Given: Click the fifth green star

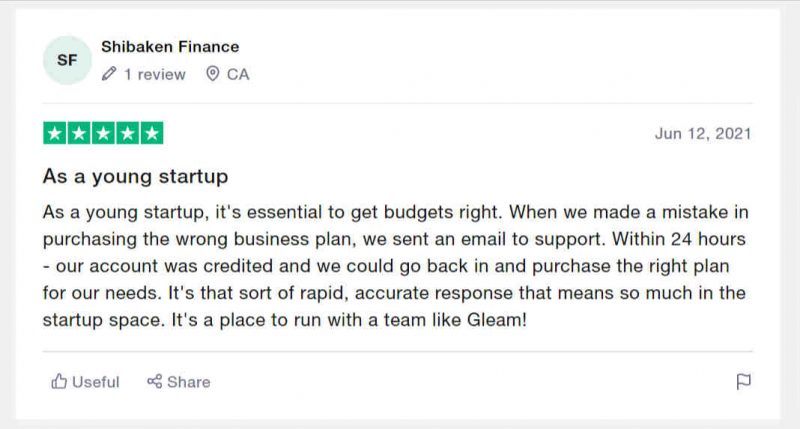Looking at the screenshot, I should click(x=152, y=133).
